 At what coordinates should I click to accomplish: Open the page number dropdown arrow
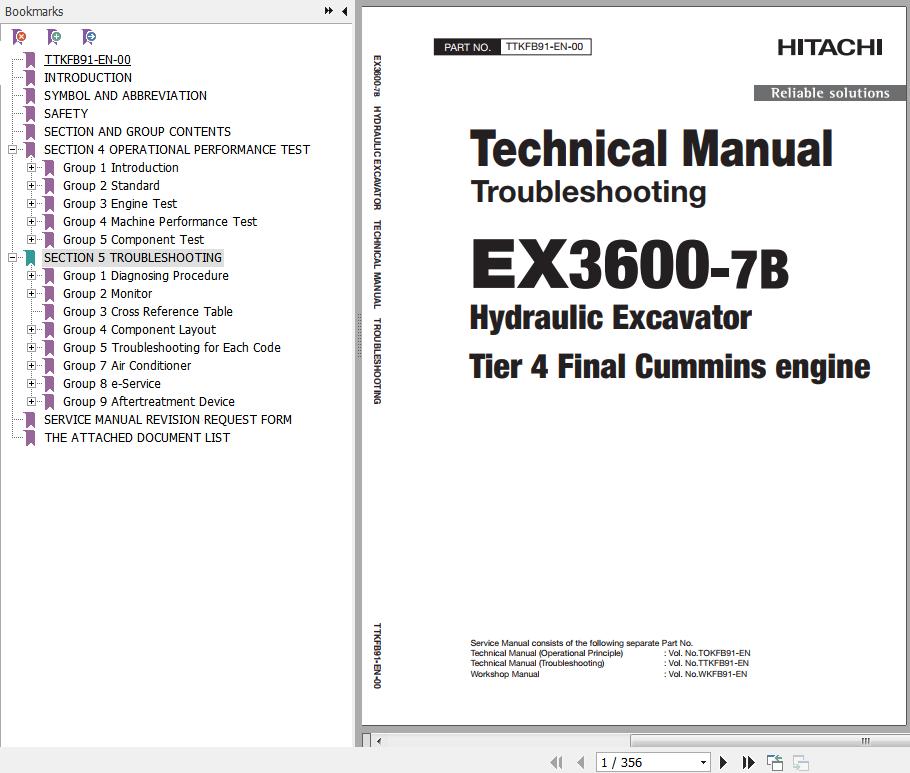coord(703,763)
